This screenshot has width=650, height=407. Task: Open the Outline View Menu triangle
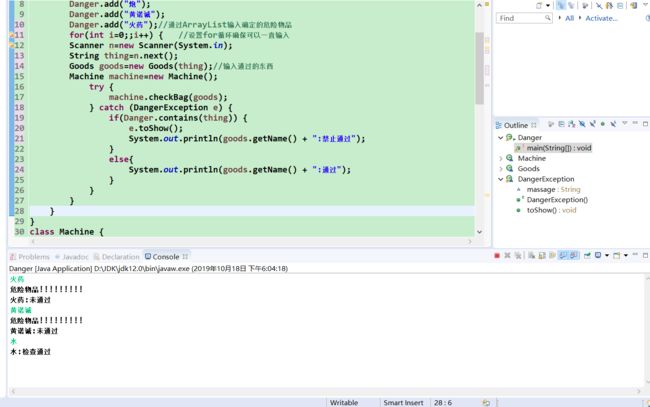coord(625,123)
